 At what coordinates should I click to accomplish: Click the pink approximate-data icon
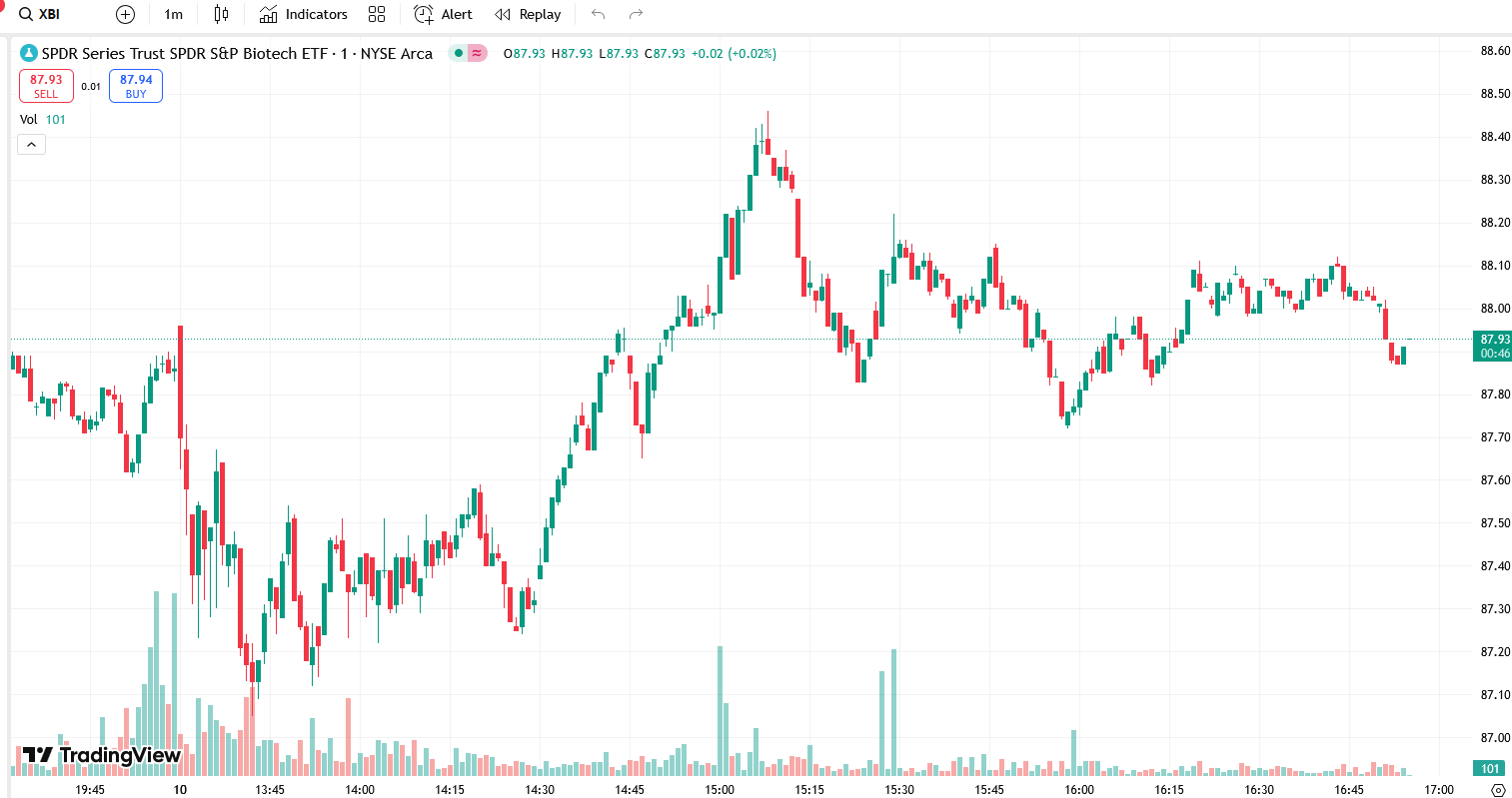(477, 53)
